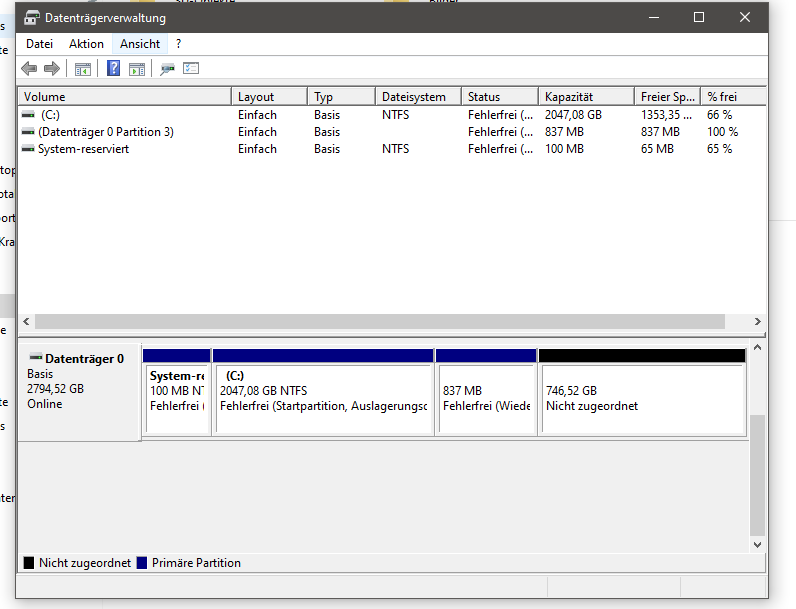Image resolution: width=796 pixels, height=609 pixels.
Task: Sort by the Typ column header
Action: [342, 96]
